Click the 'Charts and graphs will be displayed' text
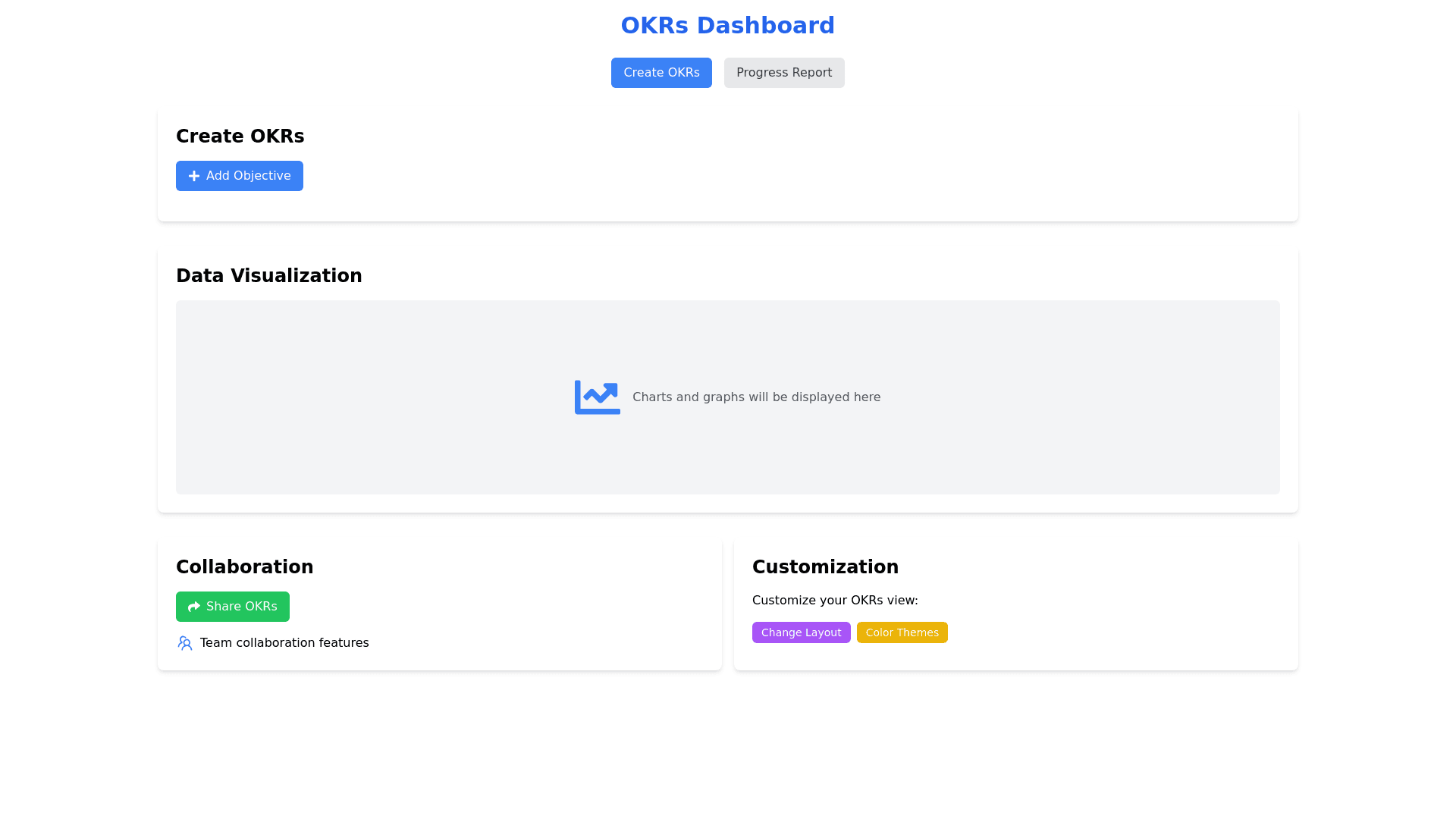Viewport: 1456px width, 819px height. [x=756, y=397]
